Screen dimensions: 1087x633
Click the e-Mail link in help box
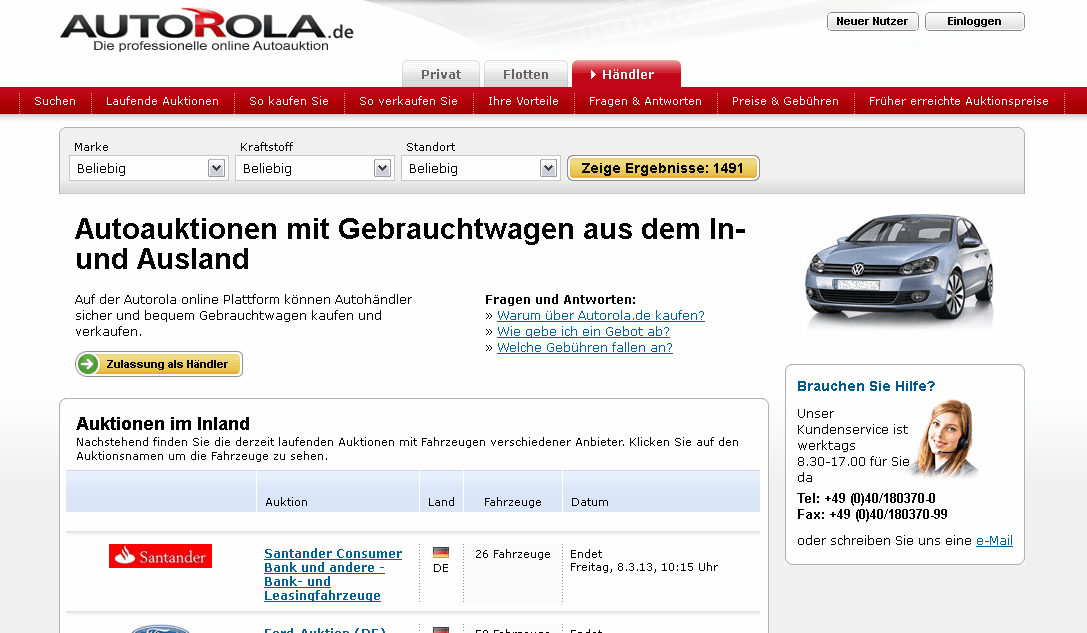point(994,541)
